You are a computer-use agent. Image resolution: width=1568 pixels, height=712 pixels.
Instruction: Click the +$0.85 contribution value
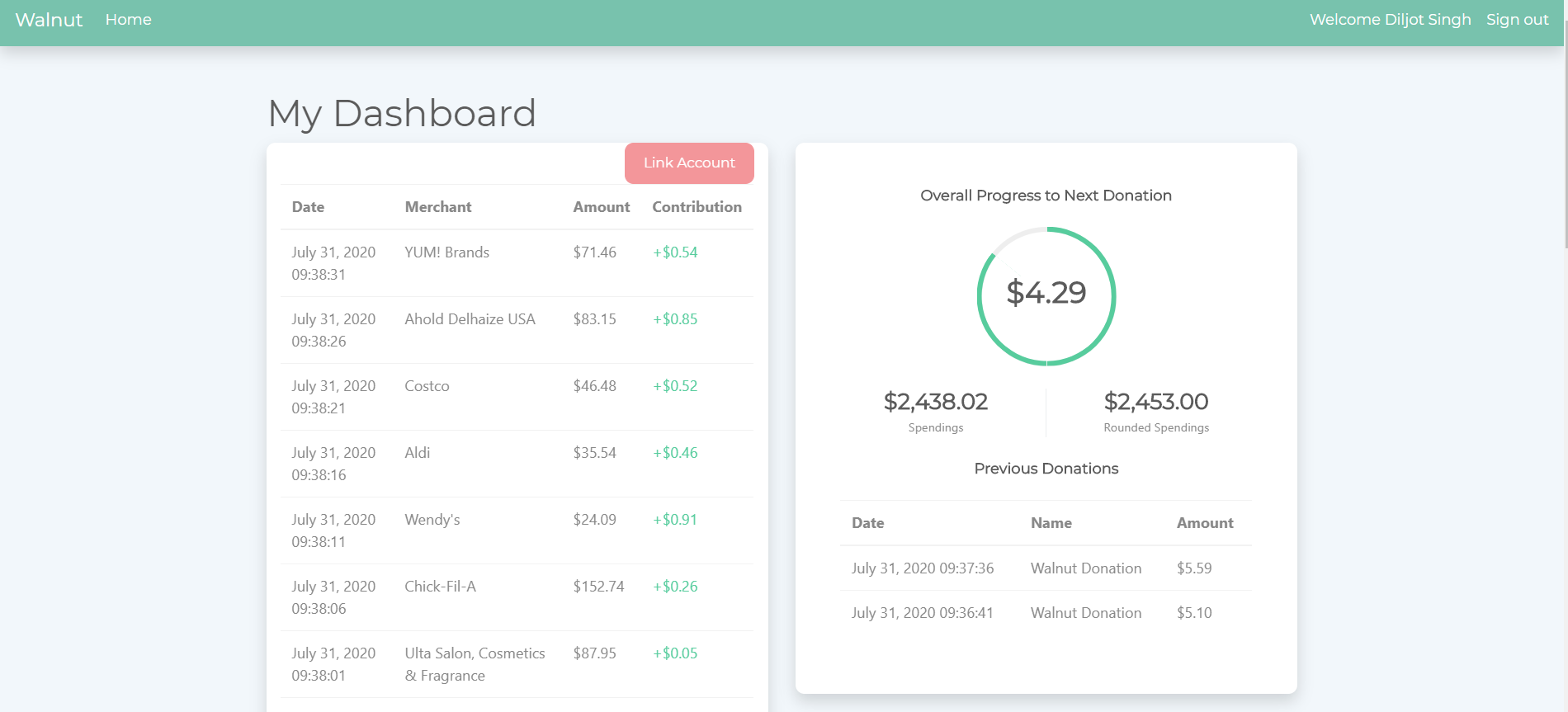(675, 319)
